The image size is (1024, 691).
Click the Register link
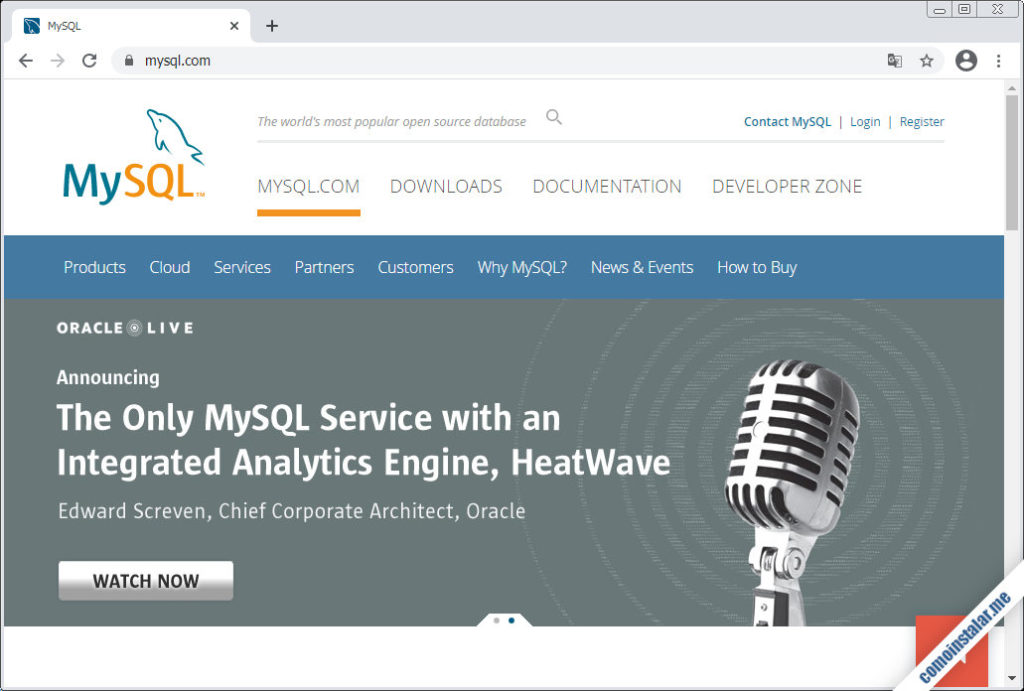click(x=921, y=121)
